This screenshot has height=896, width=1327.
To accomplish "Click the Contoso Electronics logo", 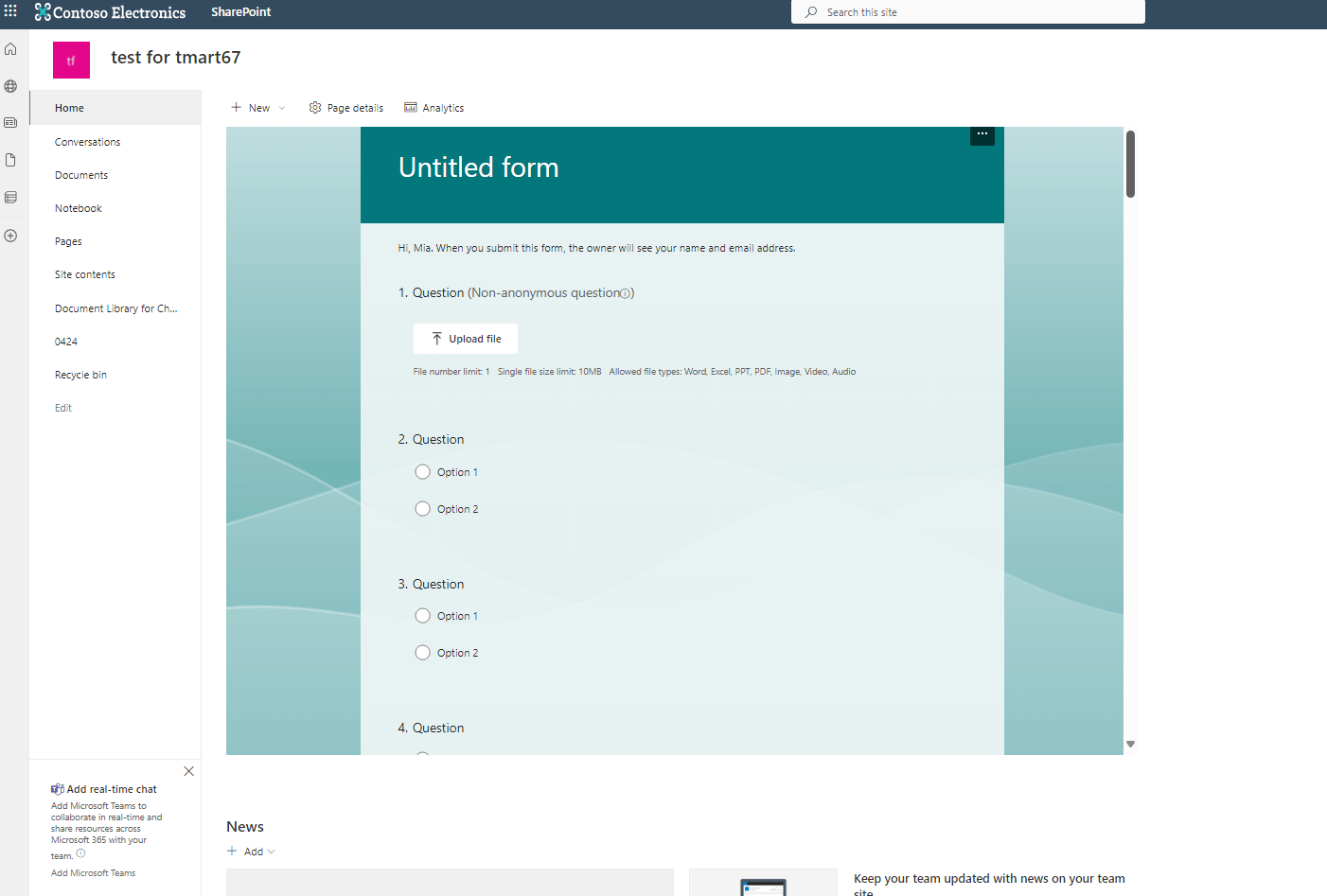I will point(110,12).
